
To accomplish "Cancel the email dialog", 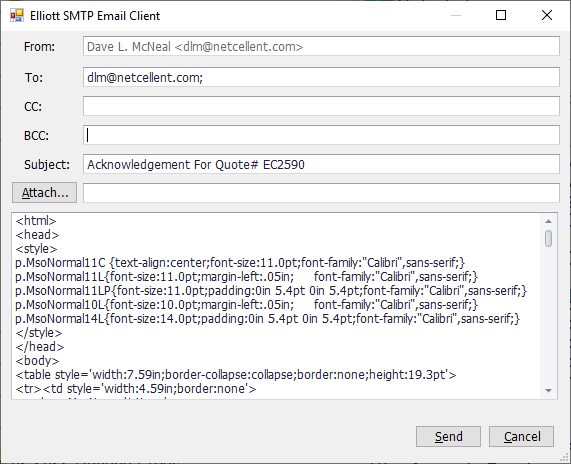I will coord(521,436).
